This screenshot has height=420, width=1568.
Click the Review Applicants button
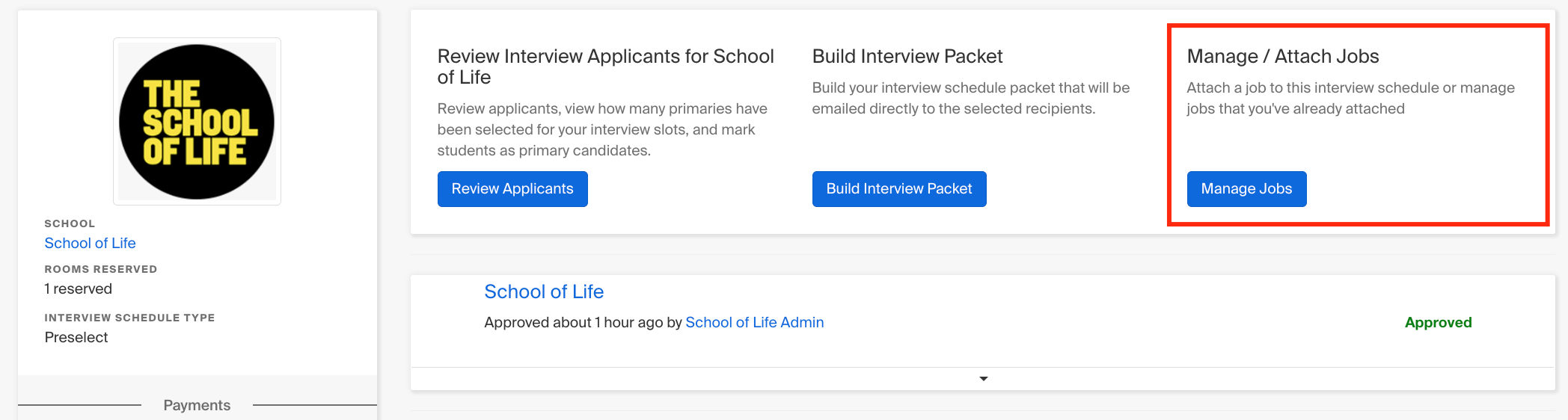(x=512, y=189)
